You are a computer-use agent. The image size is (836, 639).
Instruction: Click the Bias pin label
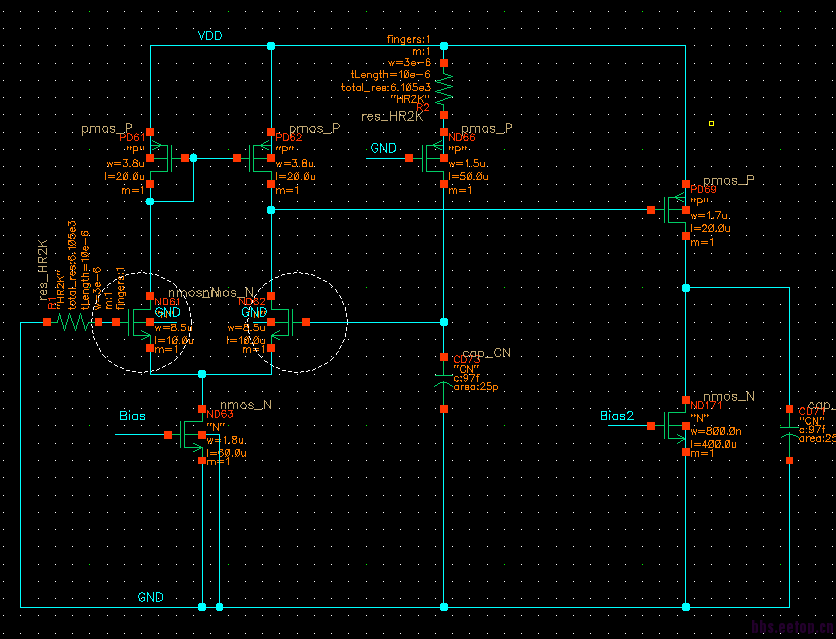[x=132, y=416]
